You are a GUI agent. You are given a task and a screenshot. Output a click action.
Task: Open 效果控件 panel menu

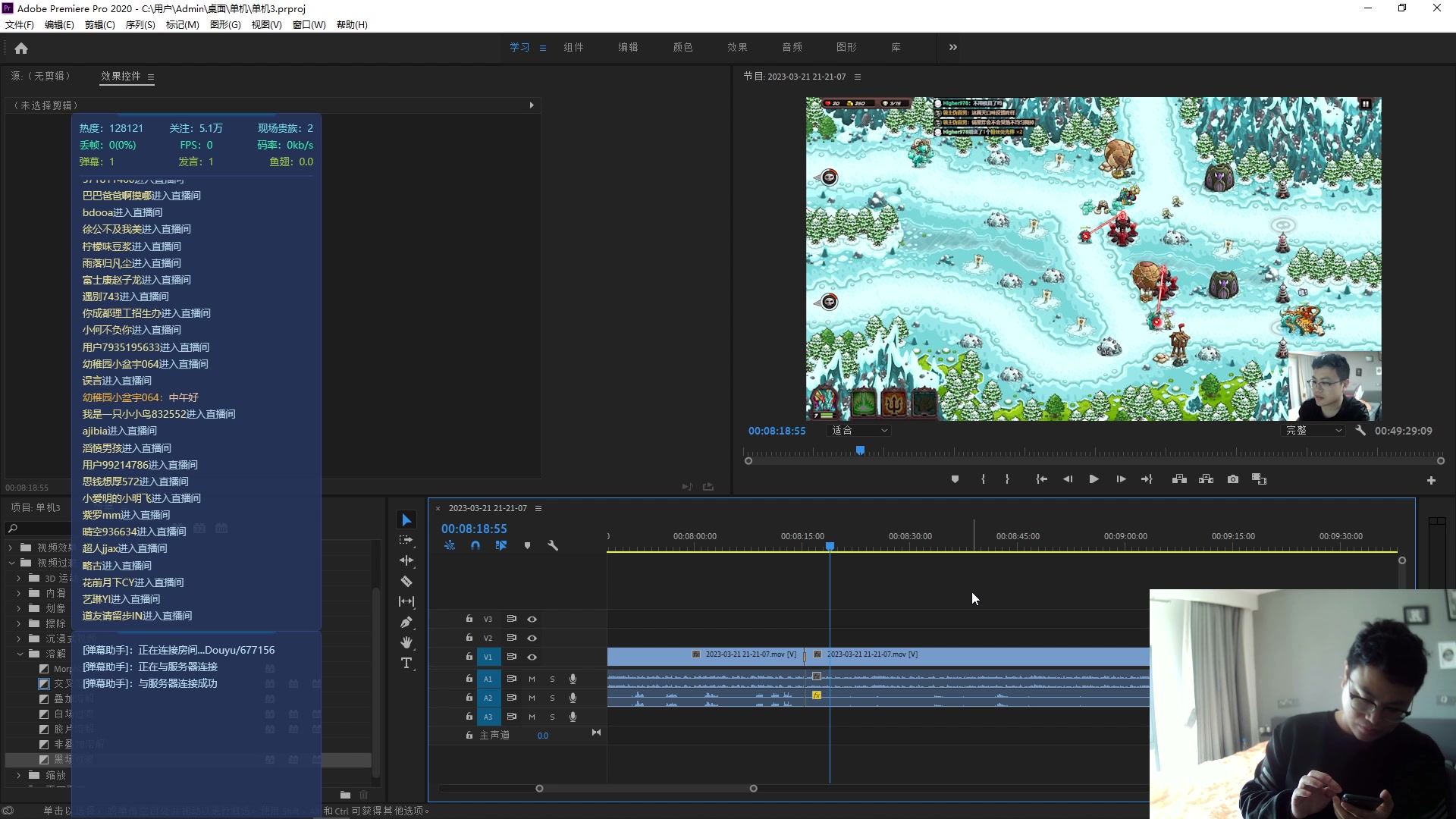151,77
